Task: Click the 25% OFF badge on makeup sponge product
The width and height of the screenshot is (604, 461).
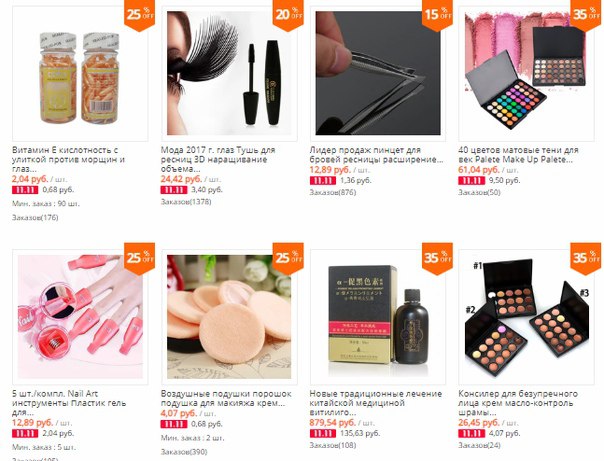Action: pyautogui.click(x=288, y=258)
